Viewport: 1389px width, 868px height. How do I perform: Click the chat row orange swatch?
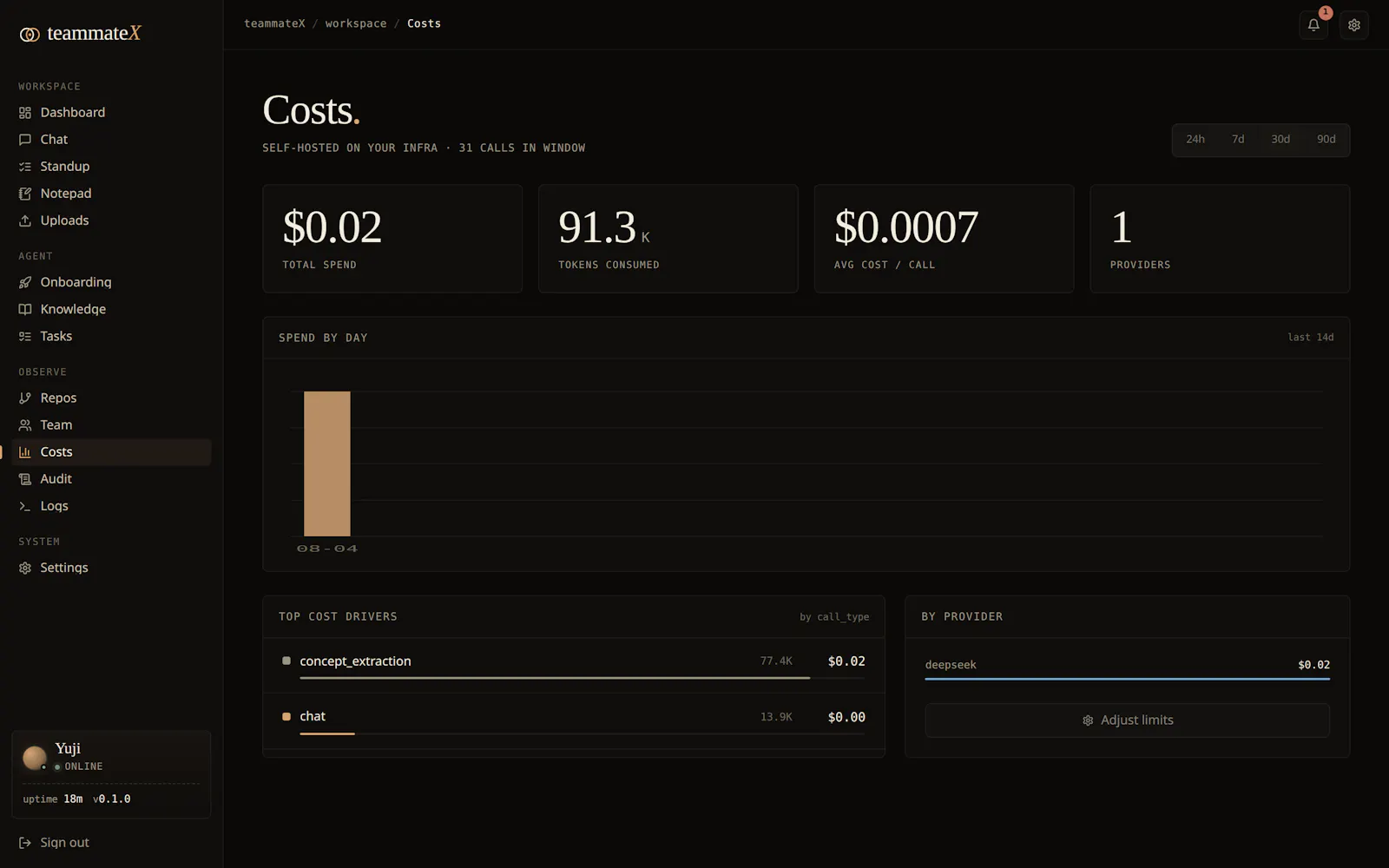pyautogui.click(x=286, y=717)
